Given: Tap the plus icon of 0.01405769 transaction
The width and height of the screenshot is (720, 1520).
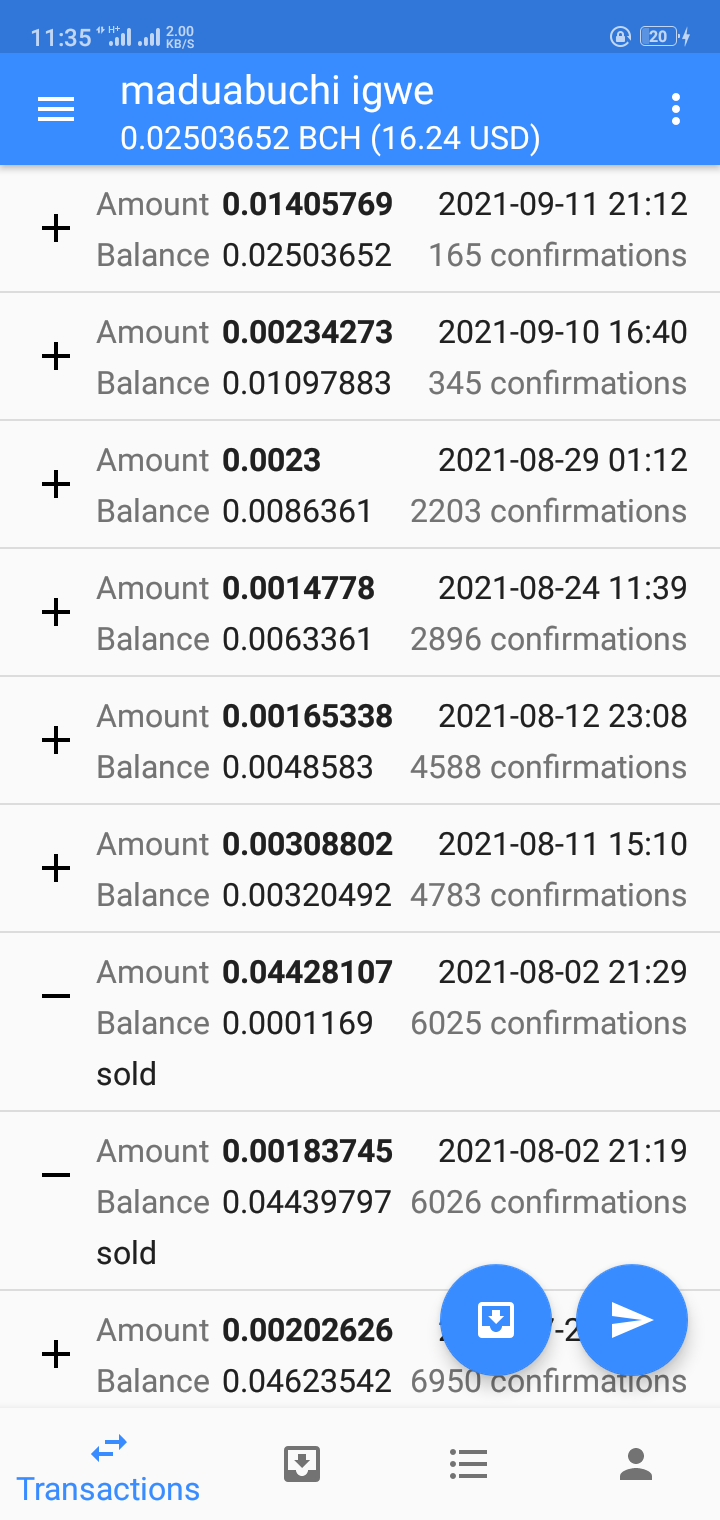Looking at the screenshot, I should coord(56,229).
